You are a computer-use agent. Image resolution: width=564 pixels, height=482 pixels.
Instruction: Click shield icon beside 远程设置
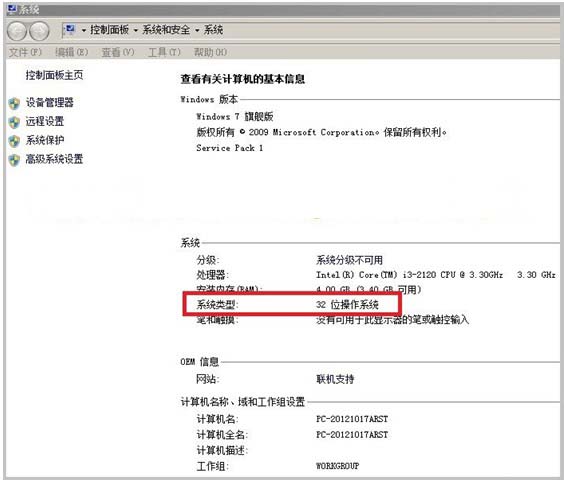(14, 122)
